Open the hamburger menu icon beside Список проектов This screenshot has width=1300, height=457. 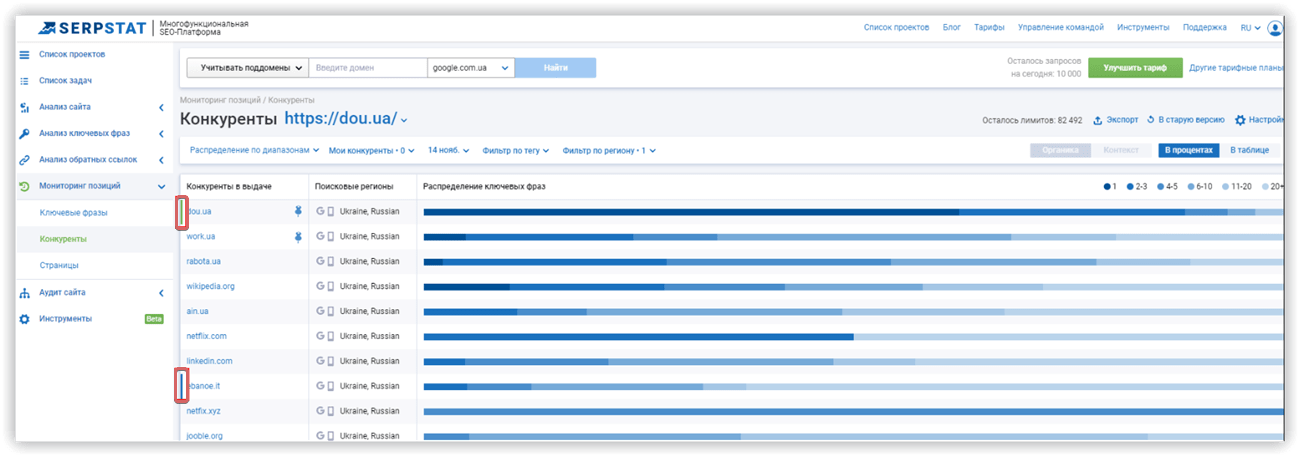pos(25,54)
